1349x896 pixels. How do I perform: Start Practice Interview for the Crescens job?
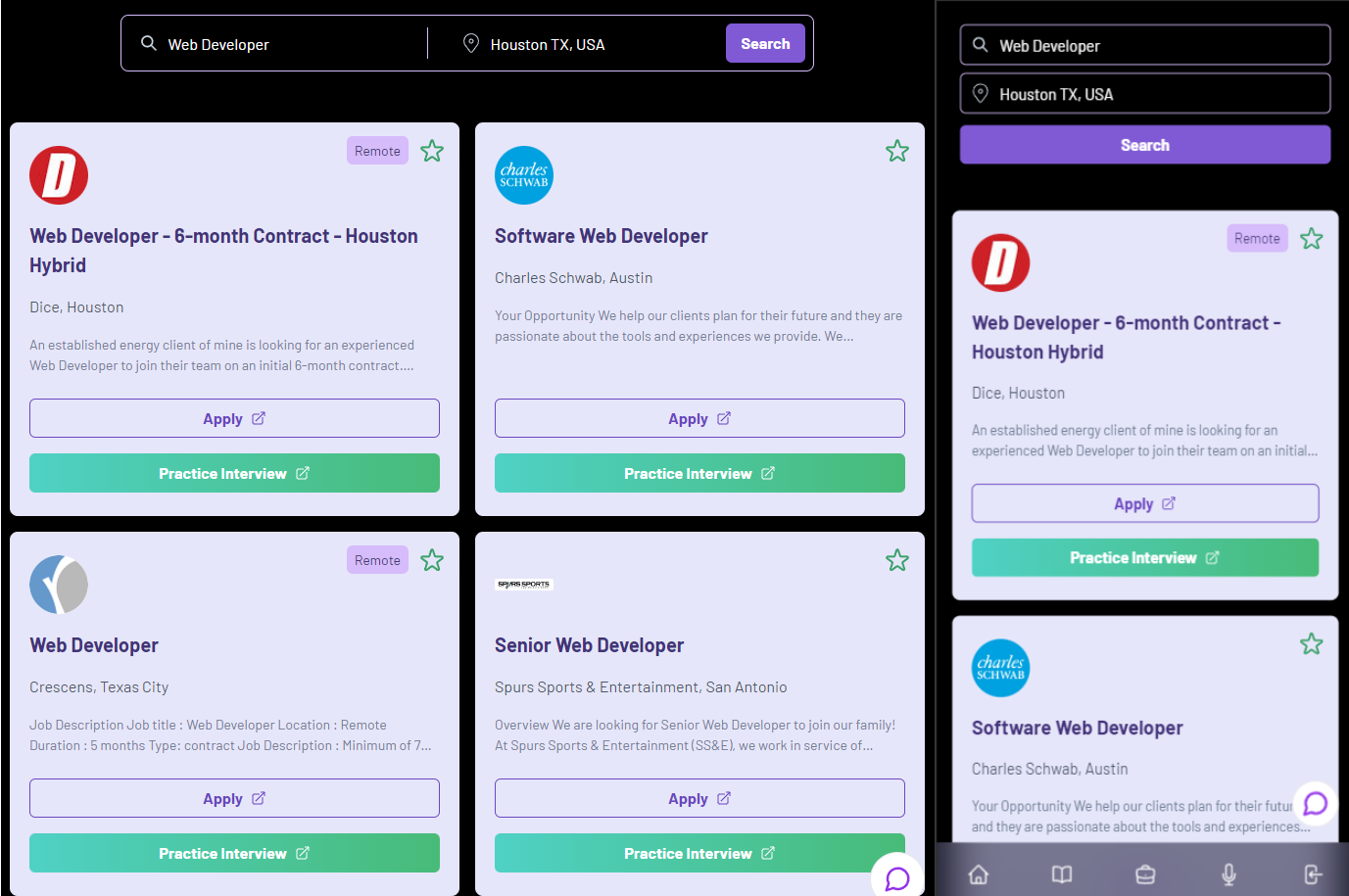234,853
